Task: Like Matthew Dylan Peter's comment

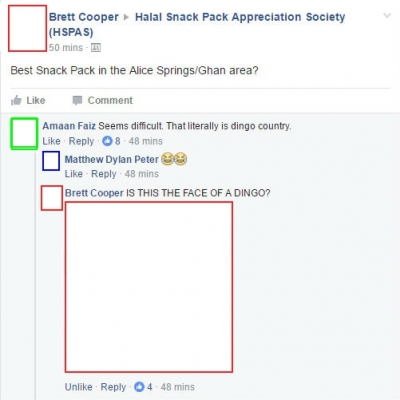Action: pos(74,174)
